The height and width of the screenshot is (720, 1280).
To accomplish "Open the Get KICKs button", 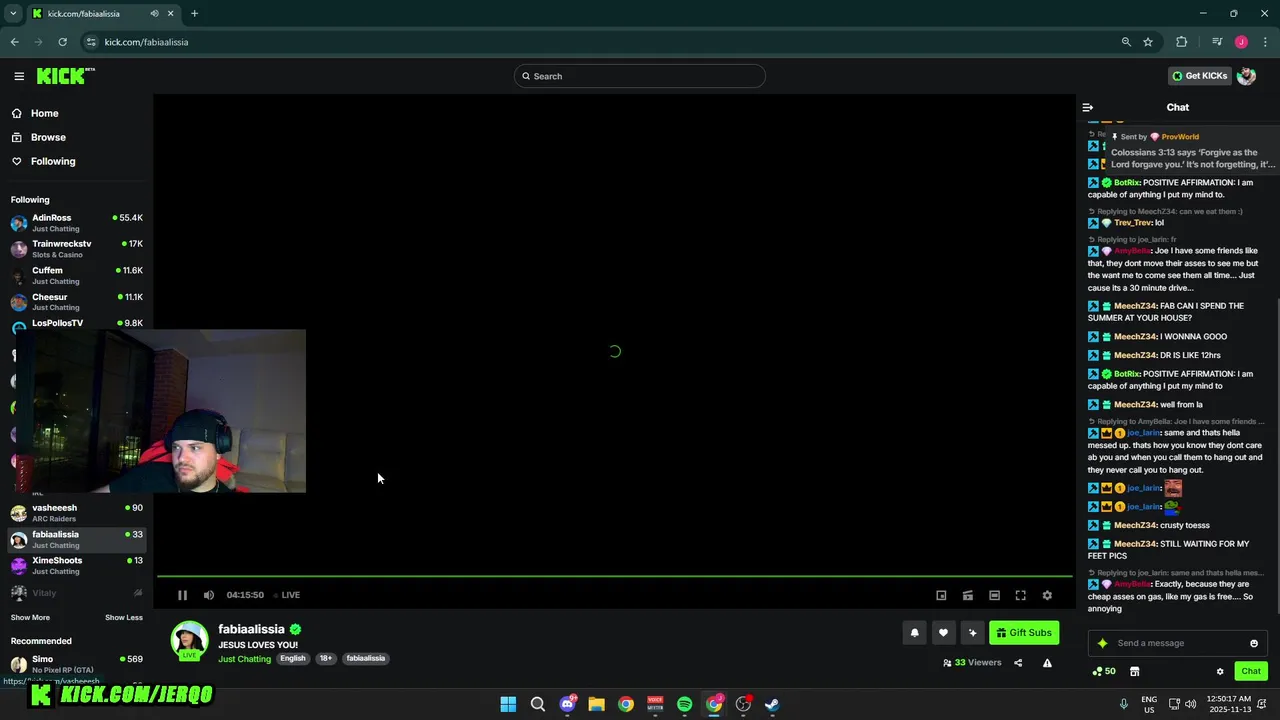I will coord(1199,76).
